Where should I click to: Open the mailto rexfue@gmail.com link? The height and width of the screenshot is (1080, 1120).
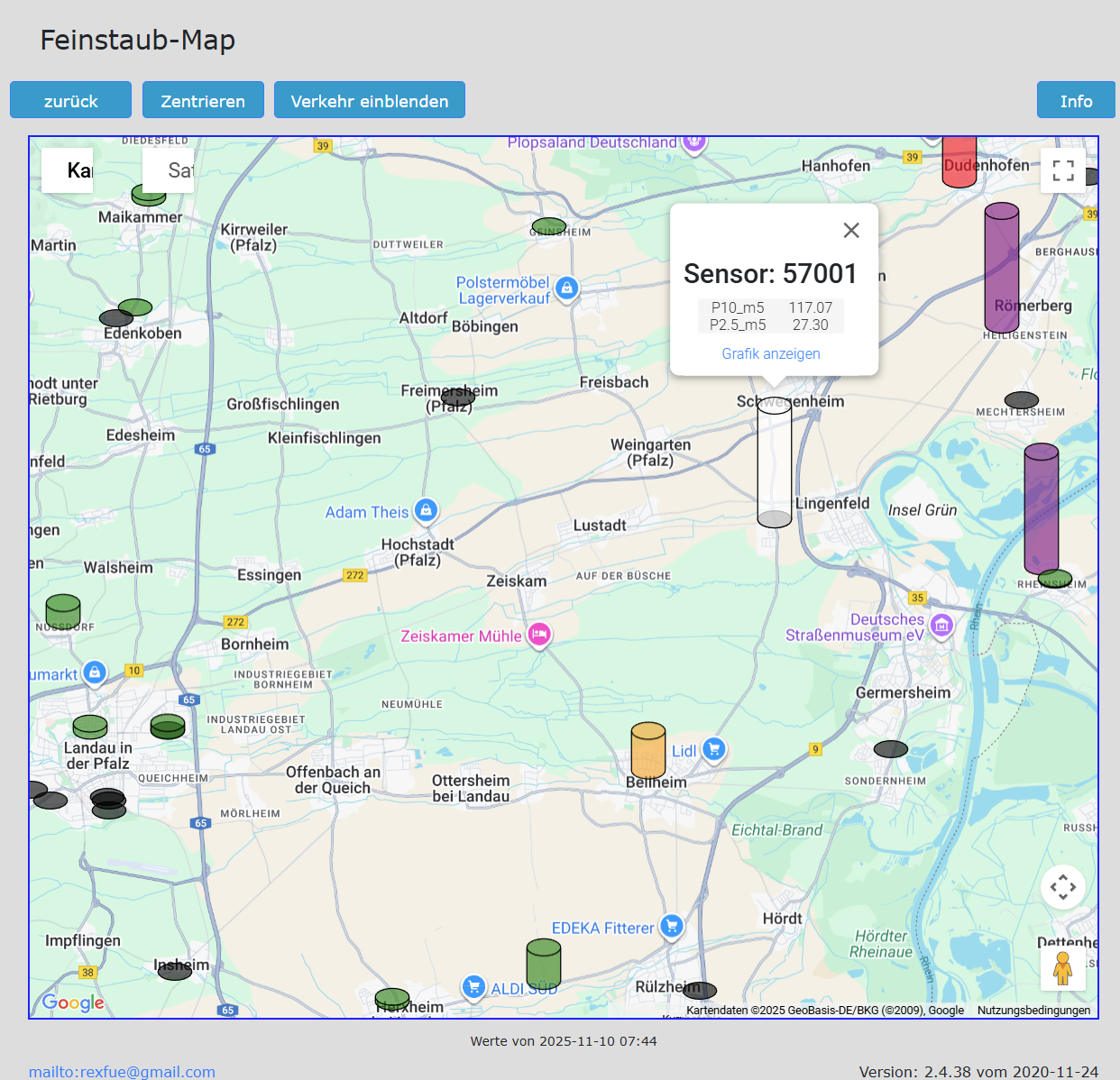pos(122,1071)
